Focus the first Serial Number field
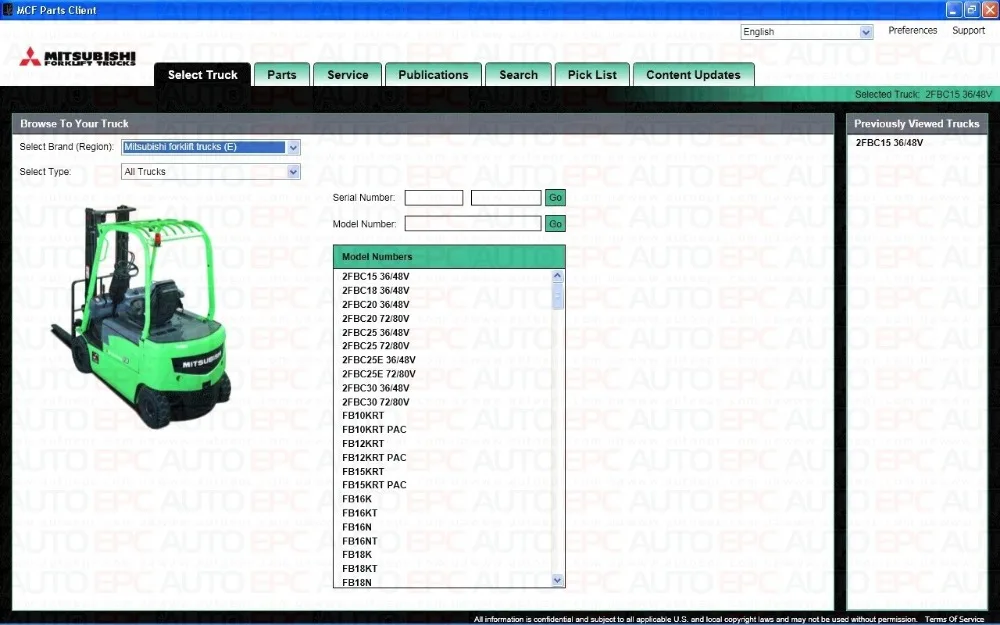1000x625 pixels. [434, 198]
